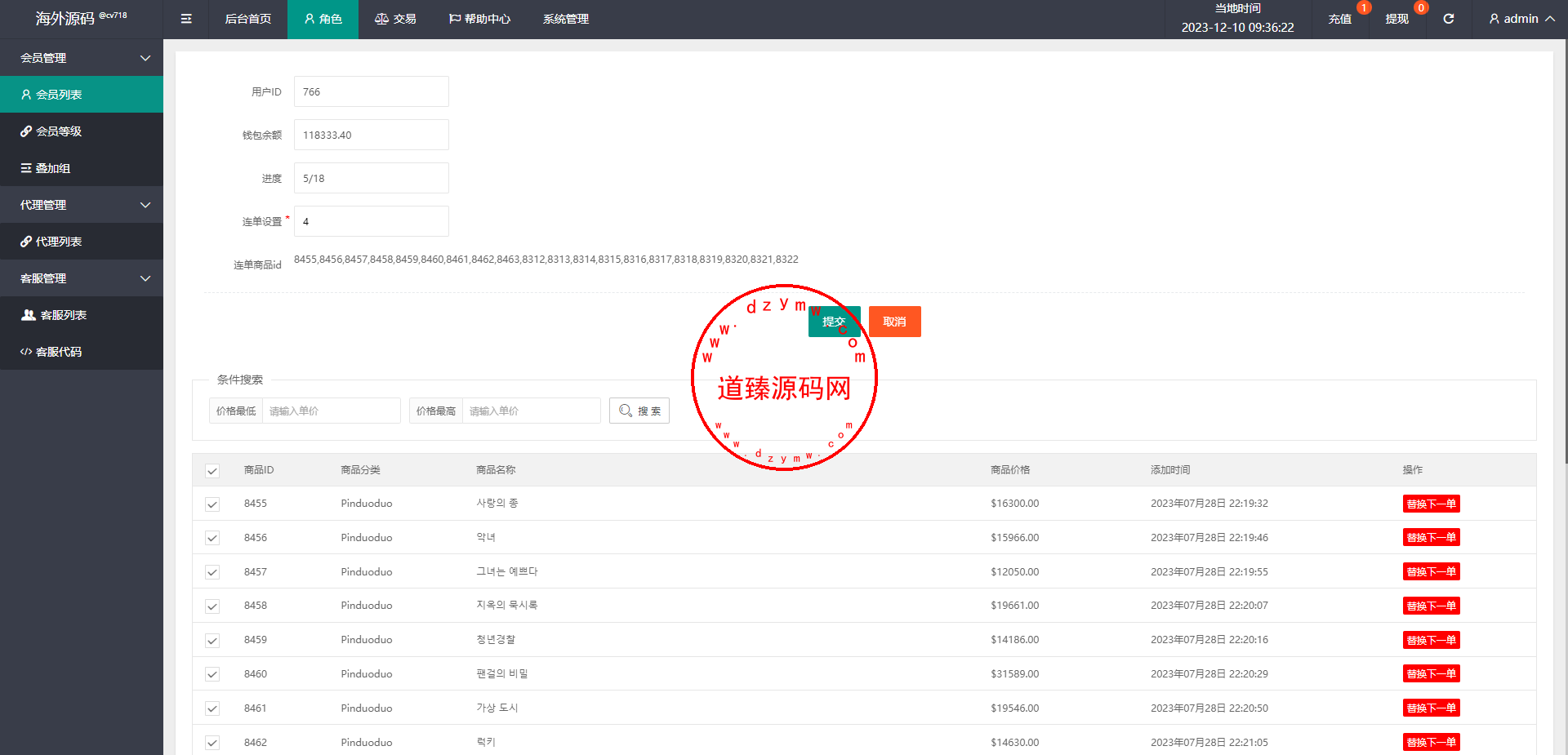This screenshot has width=1568, height=755.
Task: Focus the 连单设置 input field
Action: click(372, 221)
